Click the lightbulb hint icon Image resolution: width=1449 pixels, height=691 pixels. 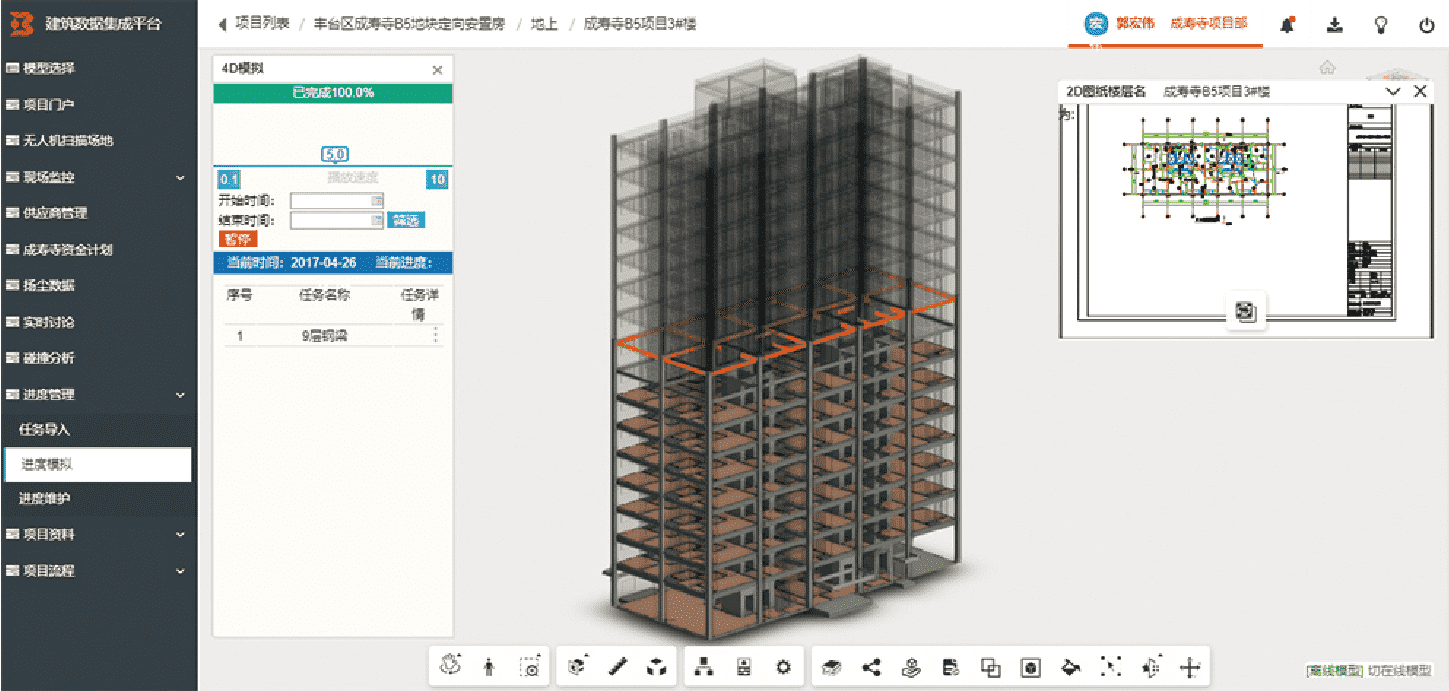[x=1381, y=25]
